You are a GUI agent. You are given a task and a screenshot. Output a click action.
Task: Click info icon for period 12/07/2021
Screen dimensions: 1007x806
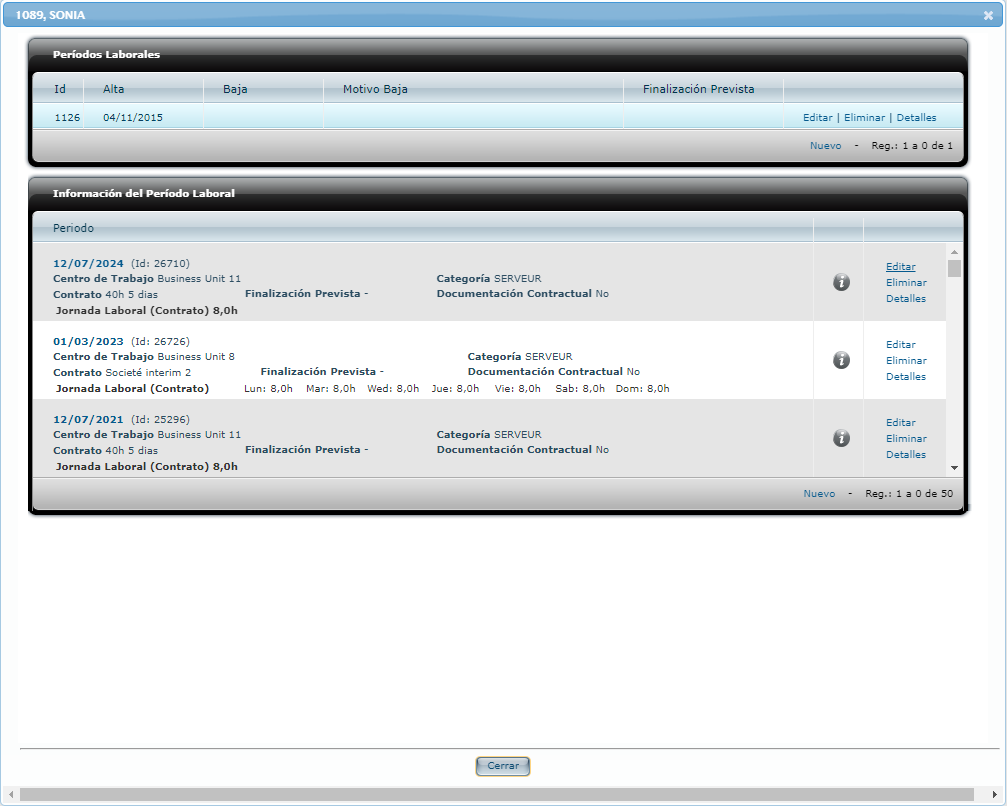coord(841,438)
